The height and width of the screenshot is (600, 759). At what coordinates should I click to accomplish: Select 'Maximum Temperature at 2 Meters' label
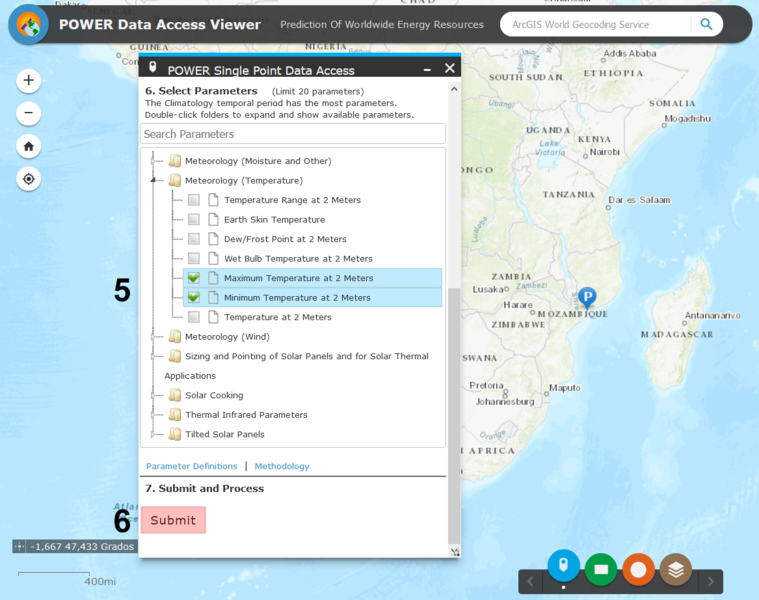[299, 278]
